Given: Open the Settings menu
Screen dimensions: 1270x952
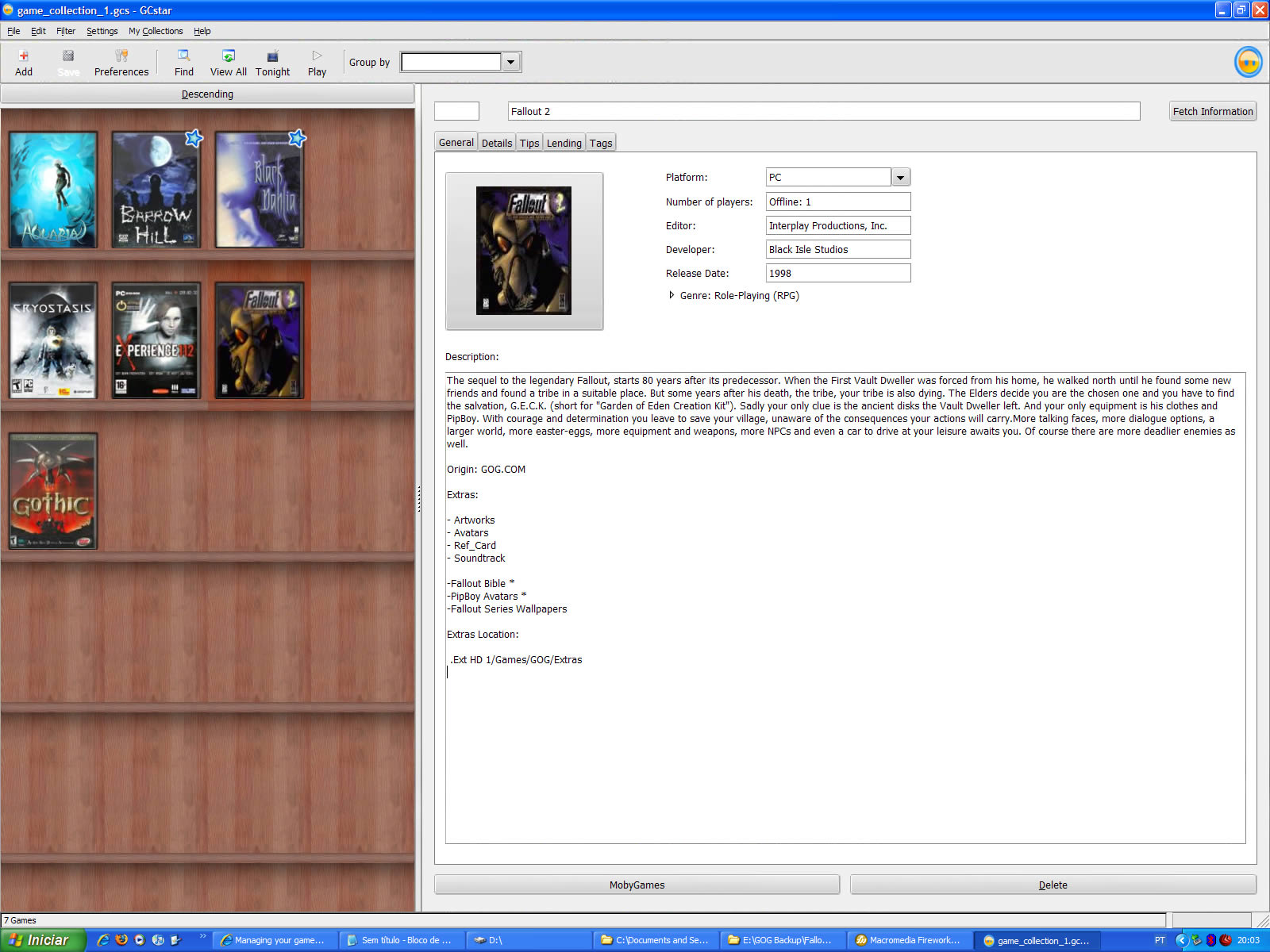Looking at the screenshot, I should pyautogui.click(x=102, y=31).
